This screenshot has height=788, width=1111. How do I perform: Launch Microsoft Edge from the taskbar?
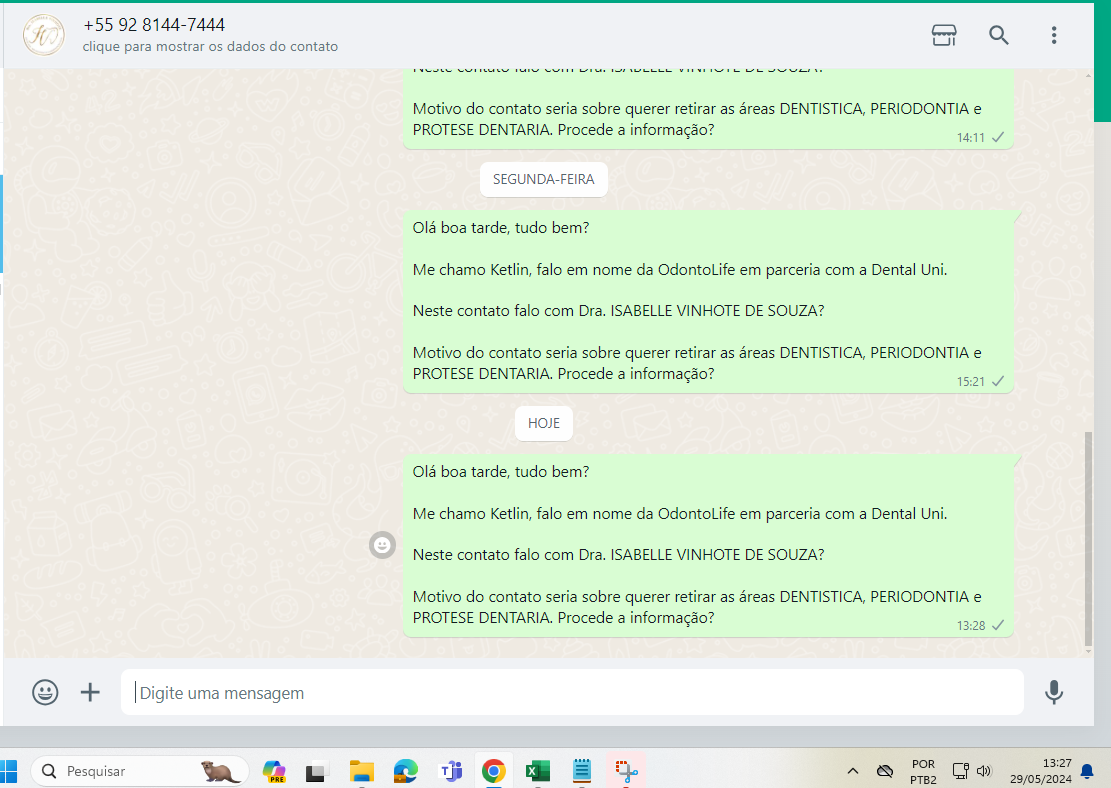405,770
